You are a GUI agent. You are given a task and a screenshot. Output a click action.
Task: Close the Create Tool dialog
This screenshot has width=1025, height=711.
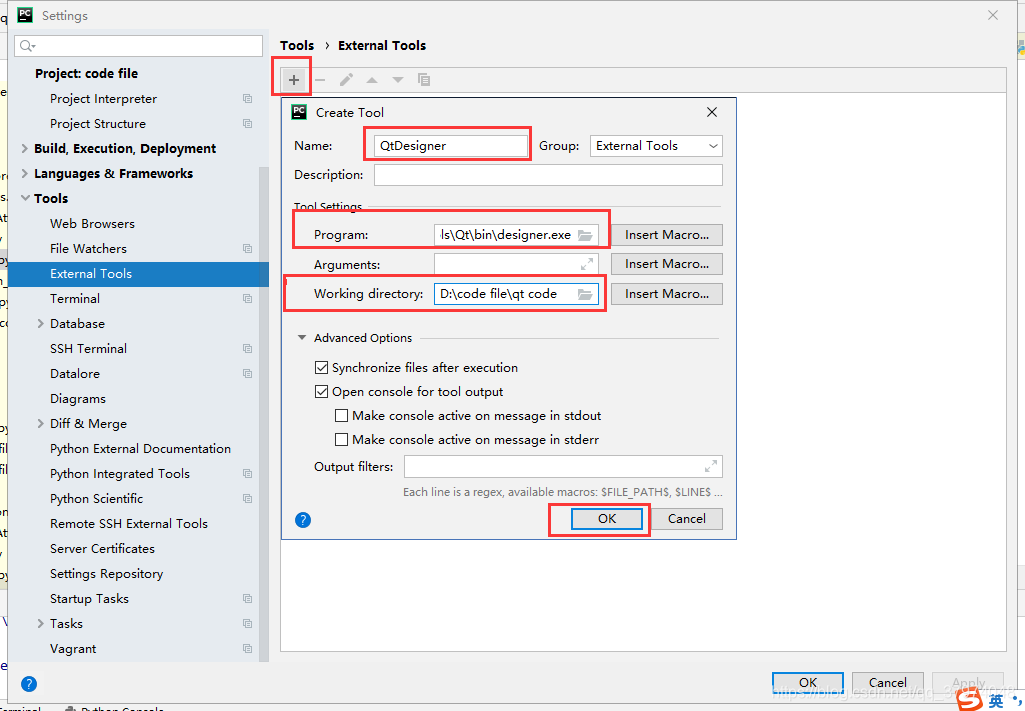pyautogui.click(x=712, y=112)
